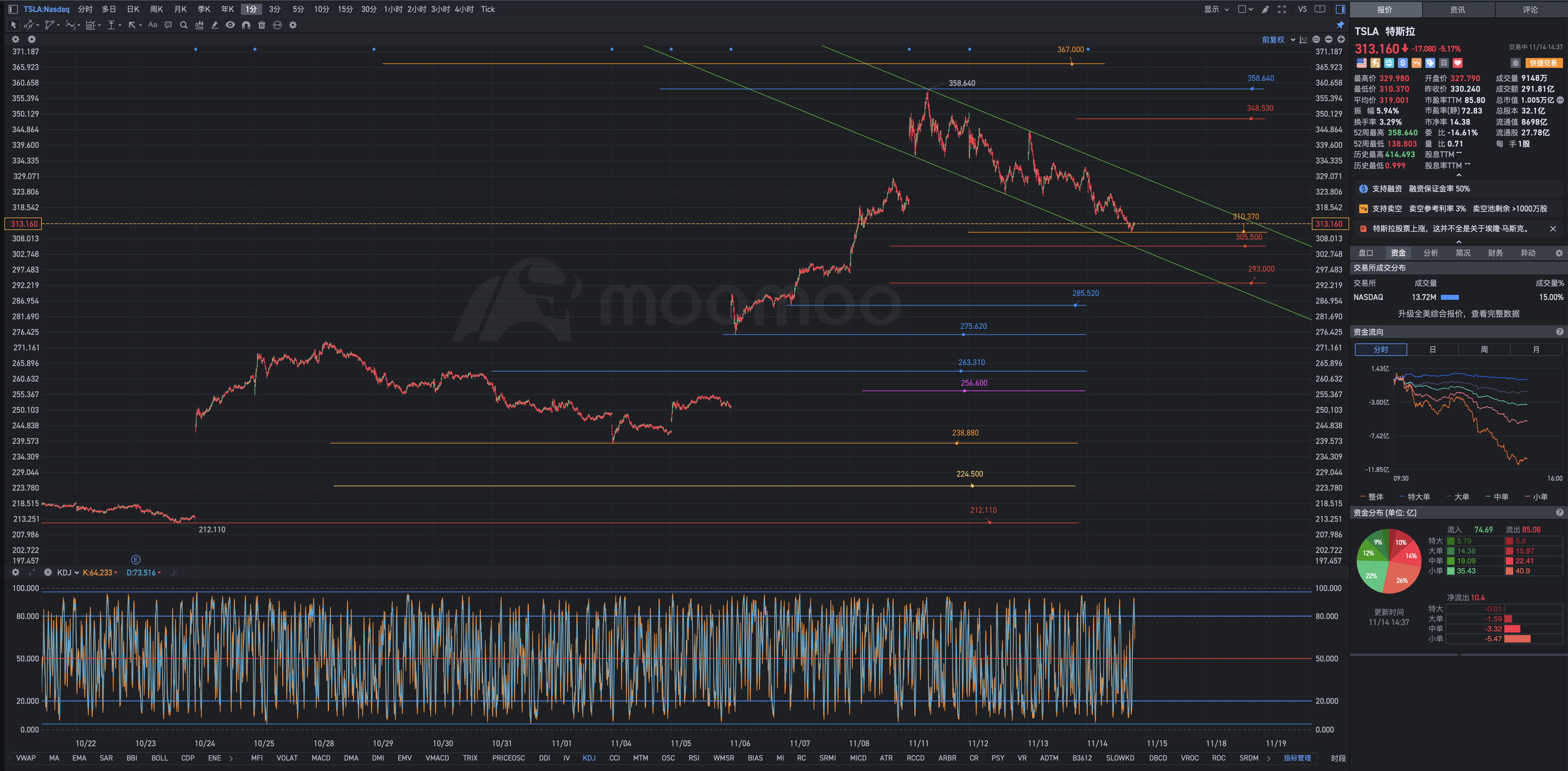Select 日 period in capital flow
Screen dimensions: 1568x771
tap(1432, 350)
